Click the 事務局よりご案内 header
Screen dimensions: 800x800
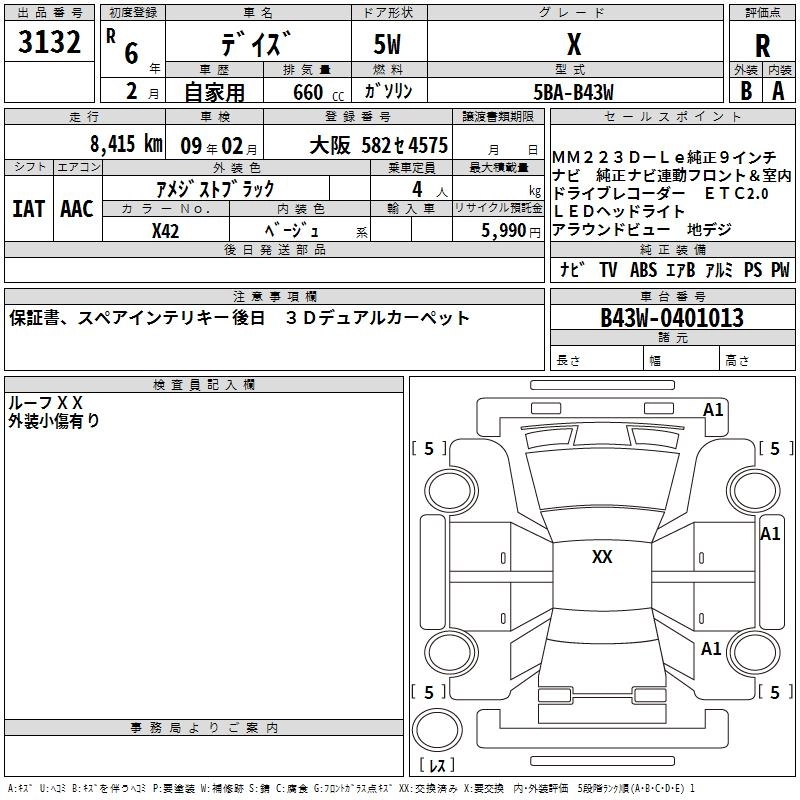(x=204, y=728)
